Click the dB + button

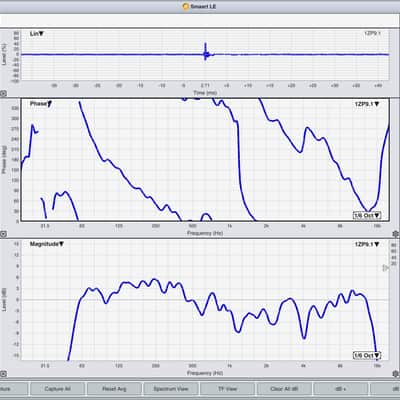341,389
